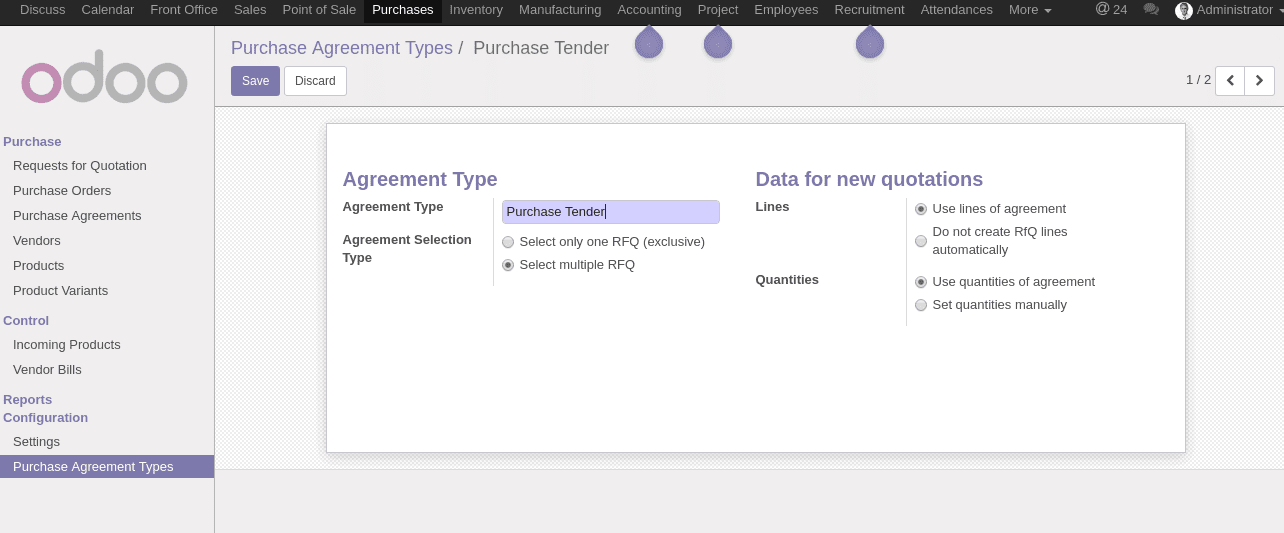Click the Control section header in sidebar
The image size is (1284, 533).
(x=26, y=321)
